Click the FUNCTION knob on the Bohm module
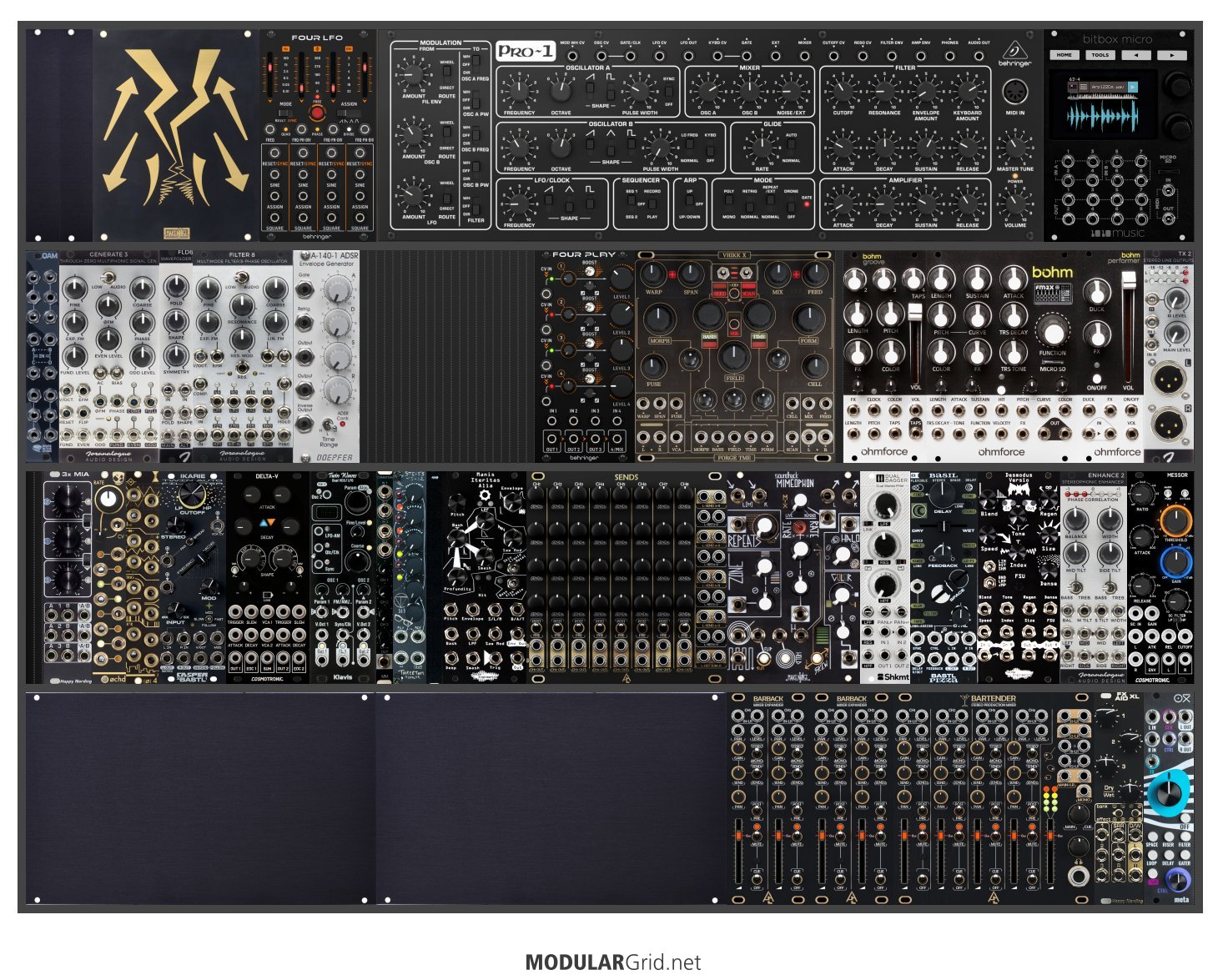1228x980 pixels. click(1053, 333)
